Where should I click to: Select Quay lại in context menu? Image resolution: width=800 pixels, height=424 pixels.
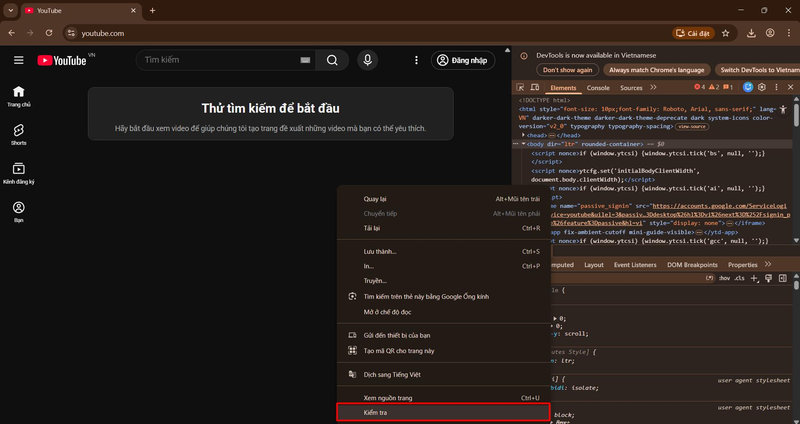[443, 199]
